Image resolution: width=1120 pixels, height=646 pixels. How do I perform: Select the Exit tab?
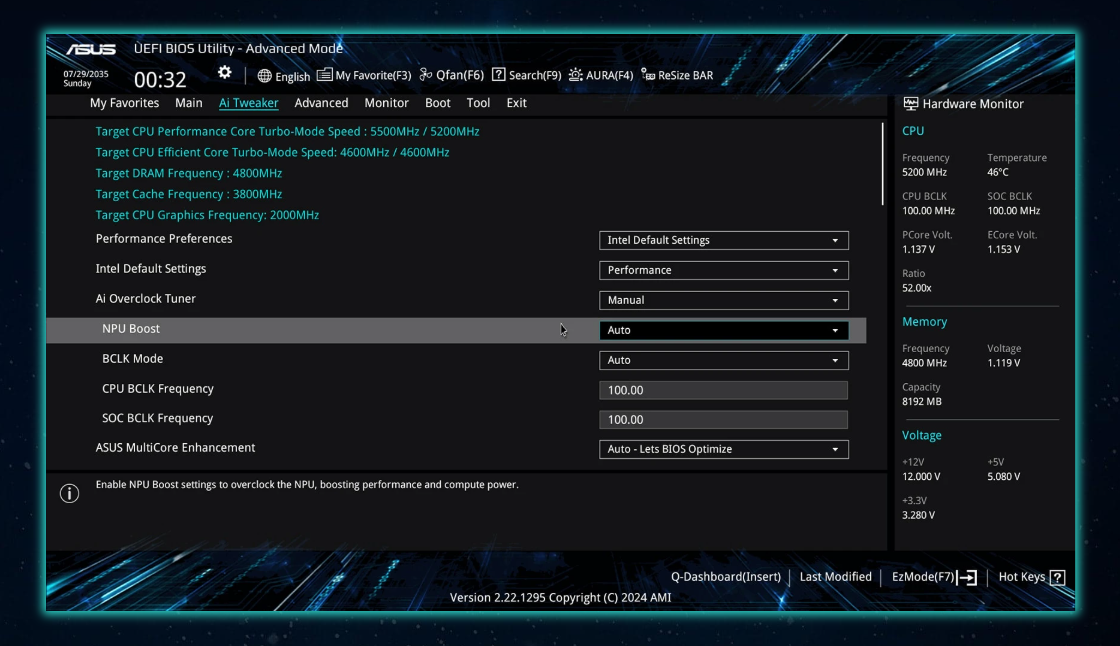click(516, 103)
